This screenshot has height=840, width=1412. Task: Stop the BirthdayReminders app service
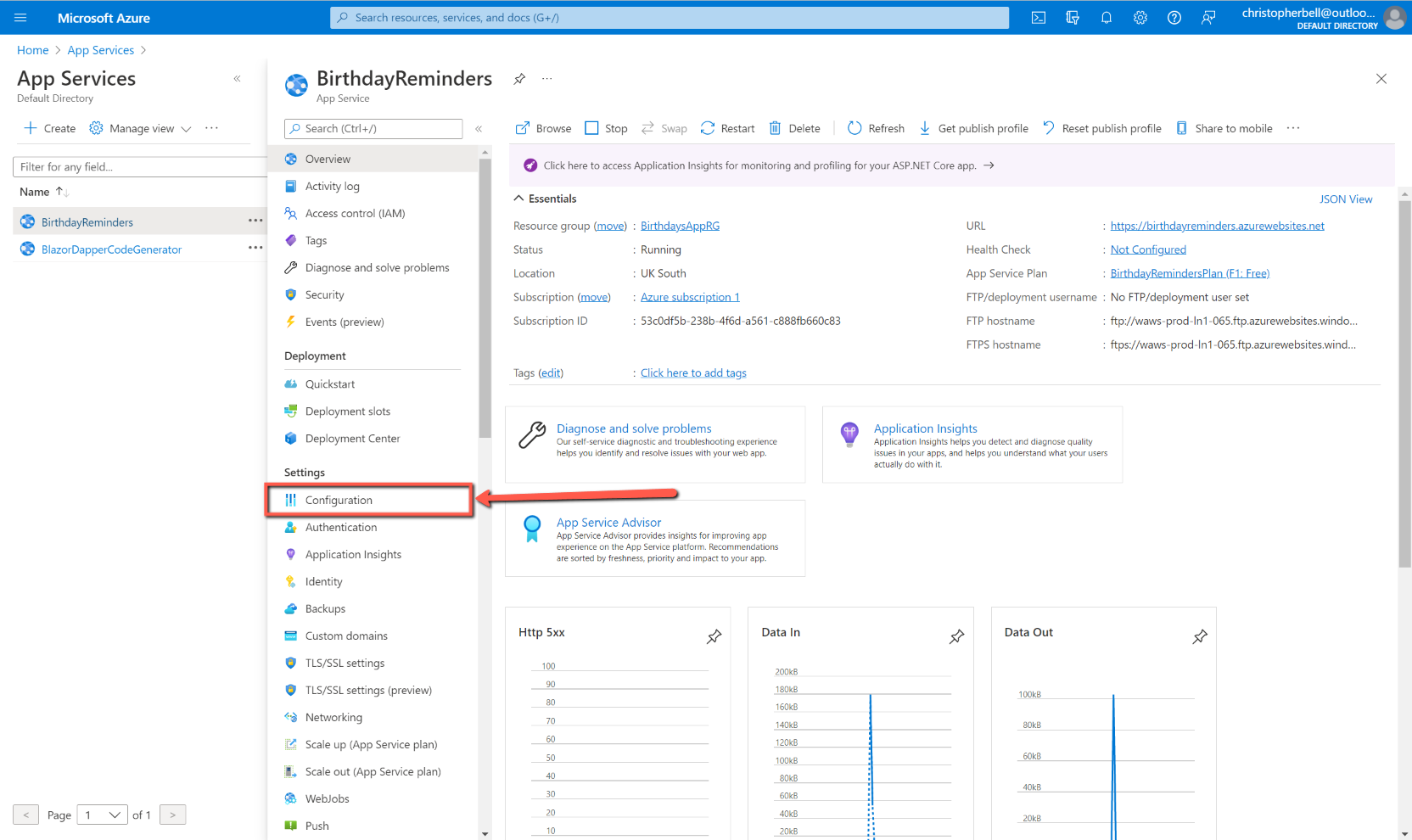coord(605,128)
